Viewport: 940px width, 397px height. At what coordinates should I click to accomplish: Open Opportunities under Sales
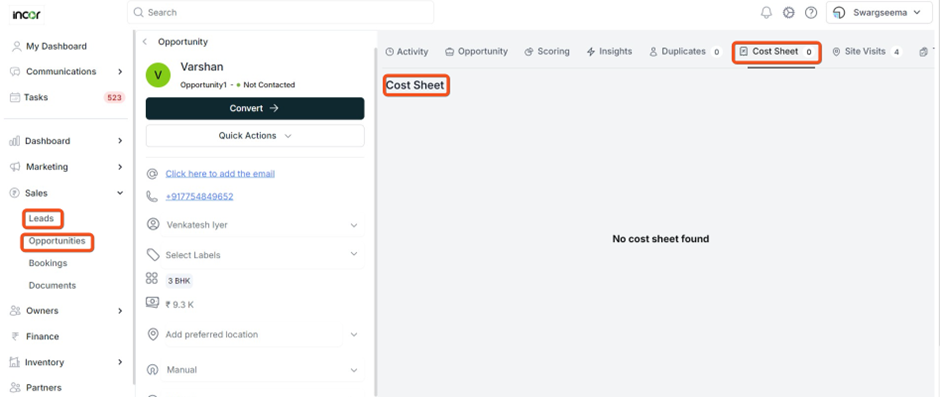(x=57, y=241)
